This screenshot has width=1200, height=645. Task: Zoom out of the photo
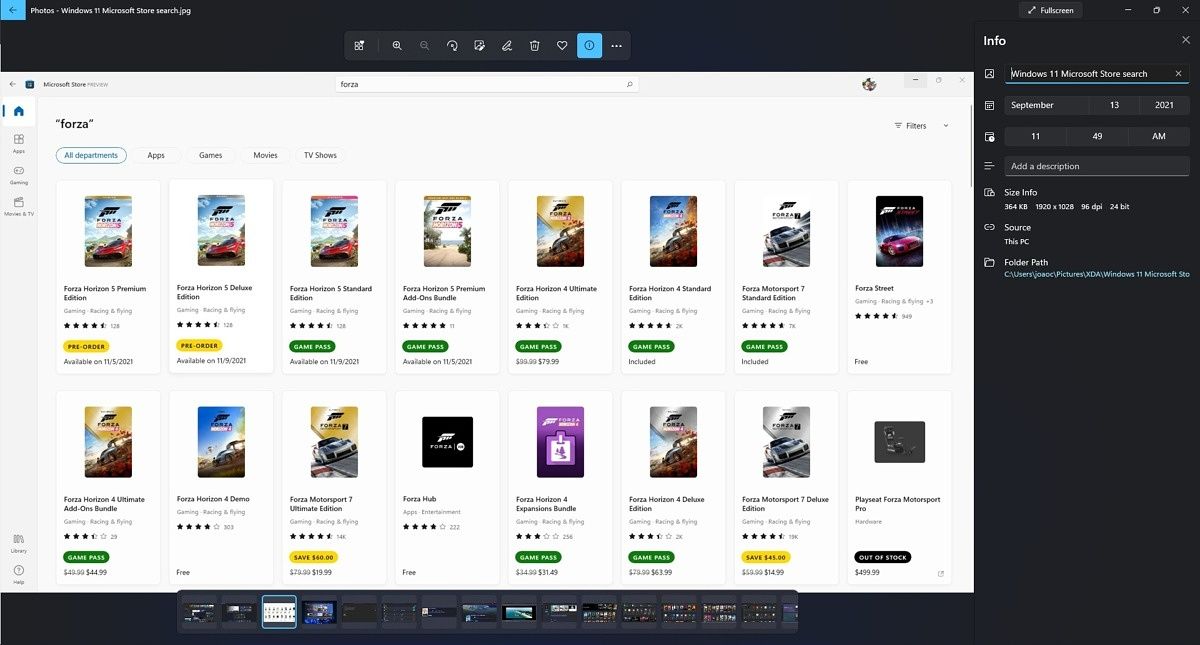point(424,45)
